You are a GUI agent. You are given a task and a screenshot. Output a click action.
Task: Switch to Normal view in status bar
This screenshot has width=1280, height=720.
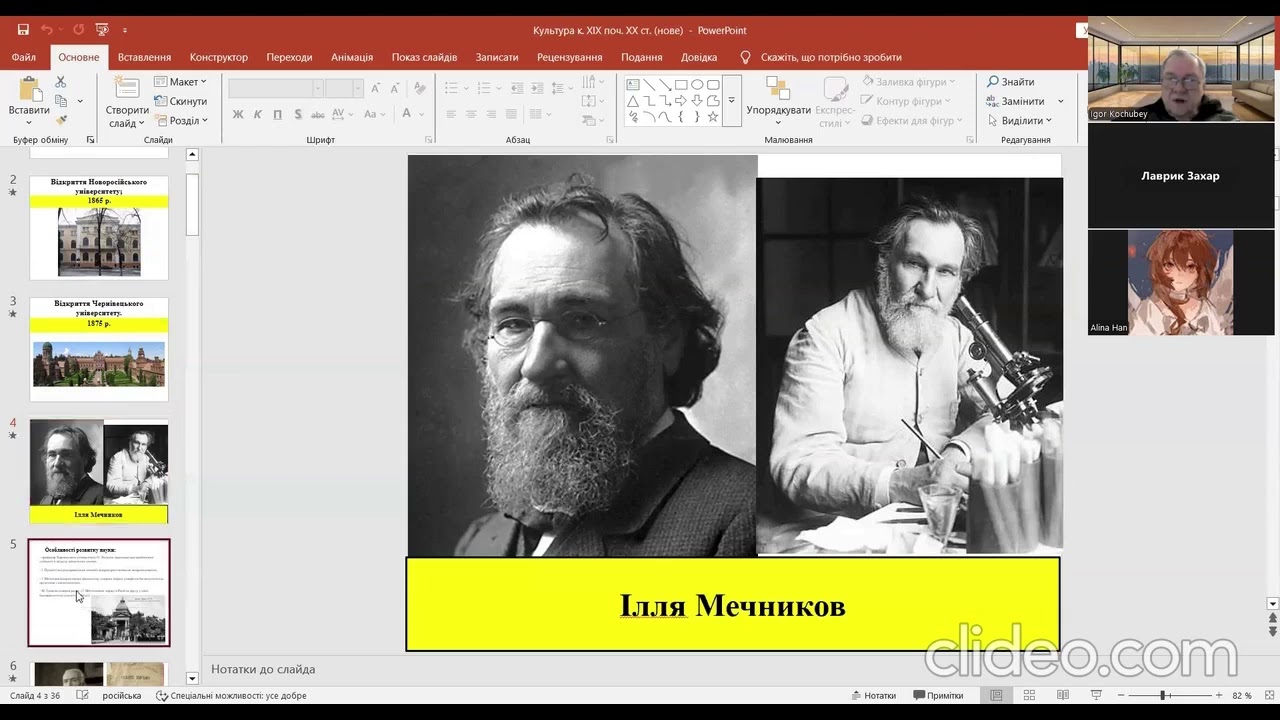[996, 695]
